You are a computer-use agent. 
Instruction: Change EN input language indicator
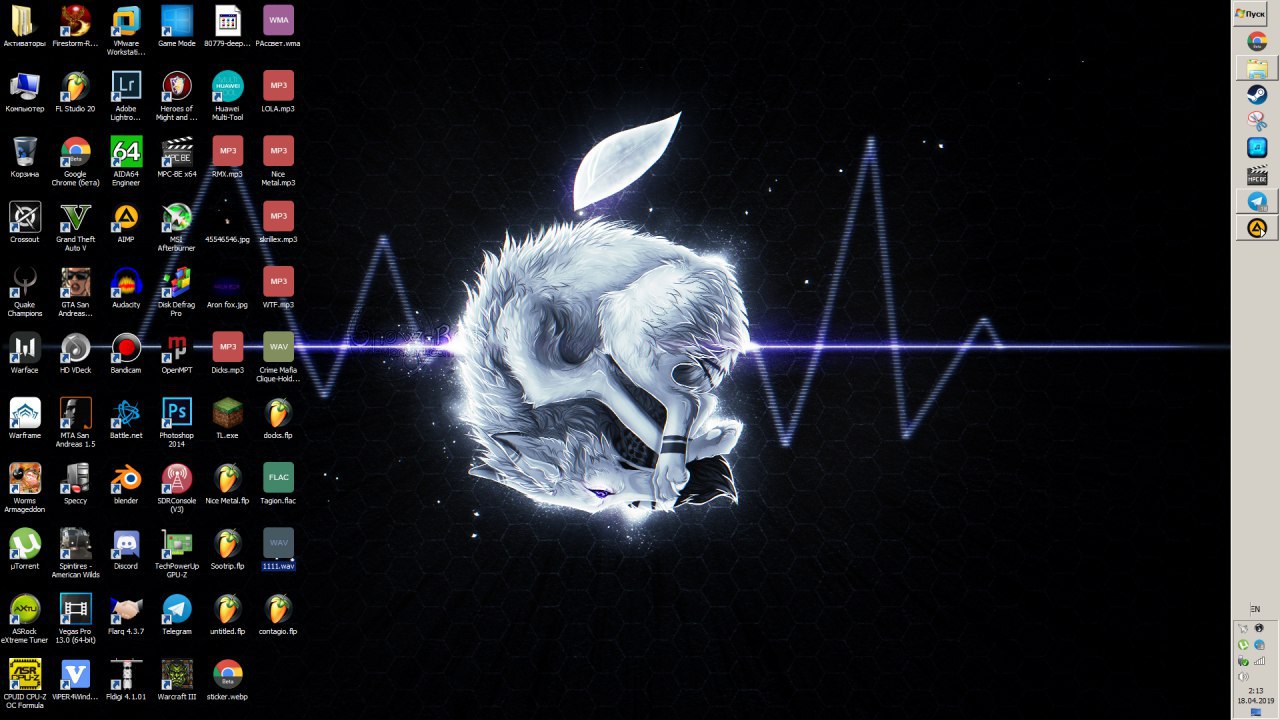pos(1255,609)
